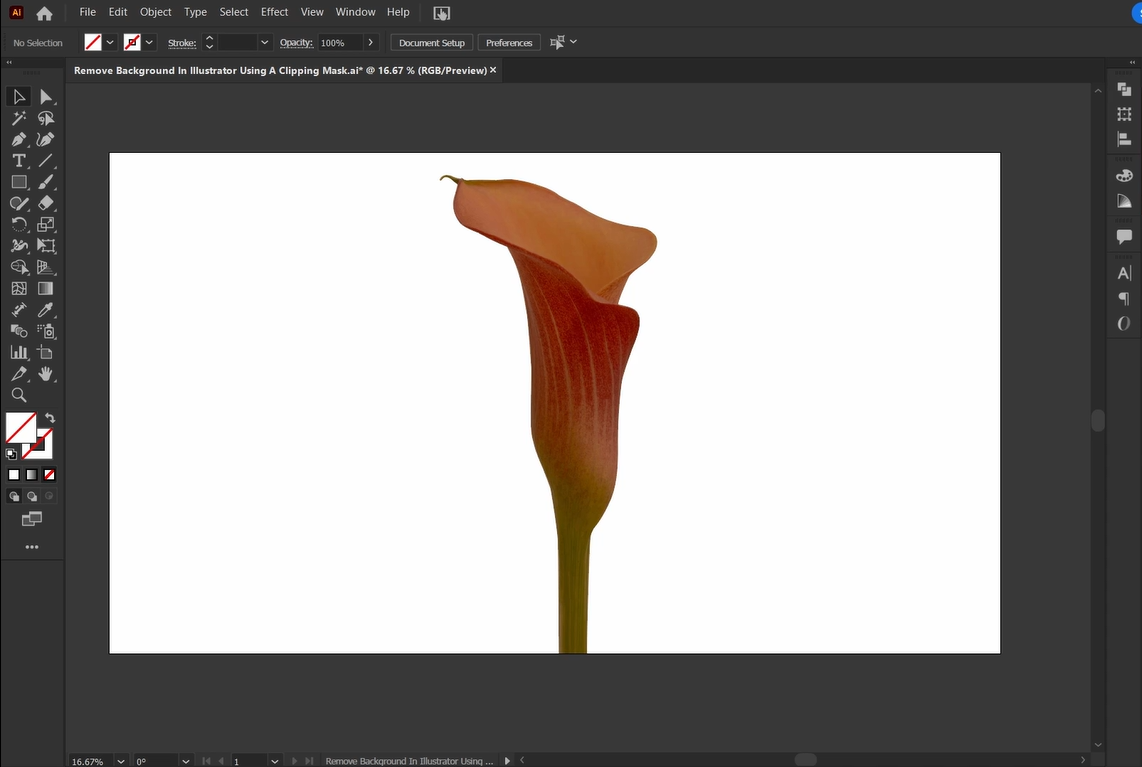The image size is (1142, 767).
Task: Pick the Eyedropper tool
Action: coord(46,309)
